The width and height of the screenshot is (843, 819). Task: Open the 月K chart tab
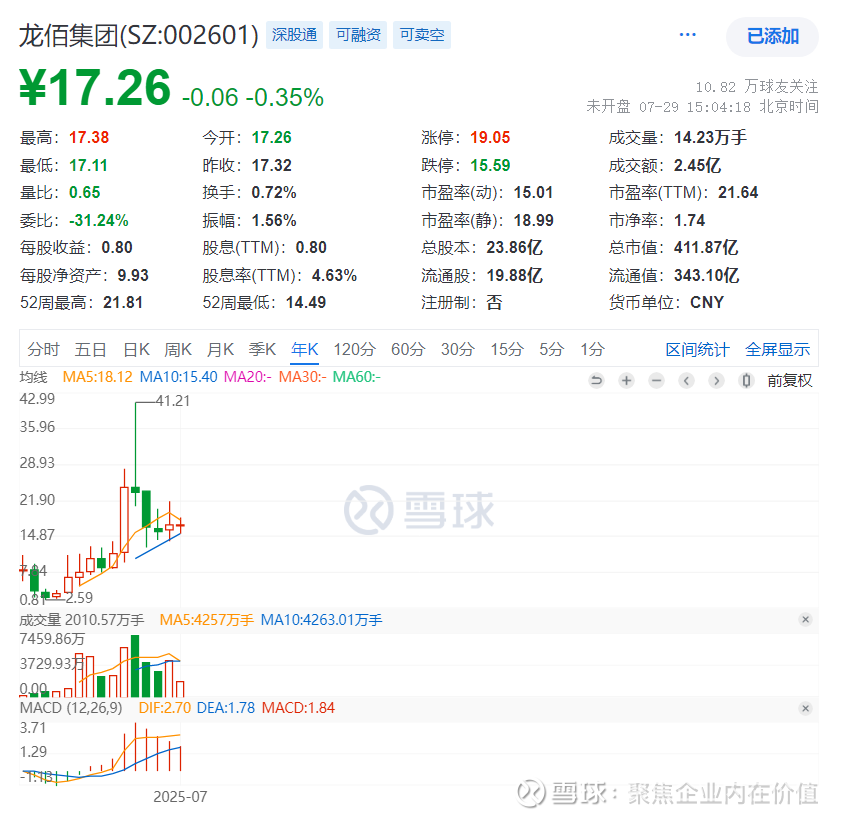(220, 350)
